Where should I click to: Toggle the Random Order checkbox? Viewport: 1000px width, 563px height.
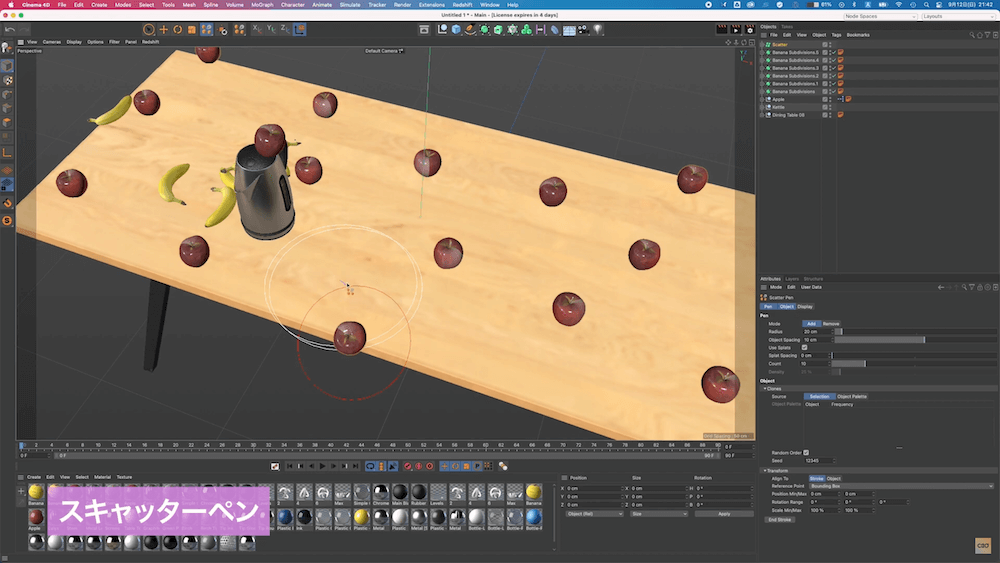point(806,452)
